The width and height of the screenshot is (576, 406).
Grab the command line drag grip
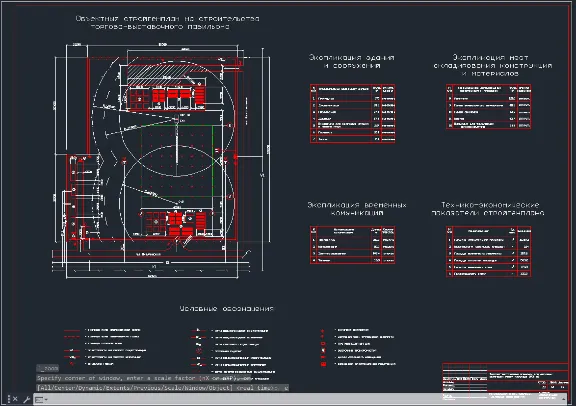(x=9, y=399)
